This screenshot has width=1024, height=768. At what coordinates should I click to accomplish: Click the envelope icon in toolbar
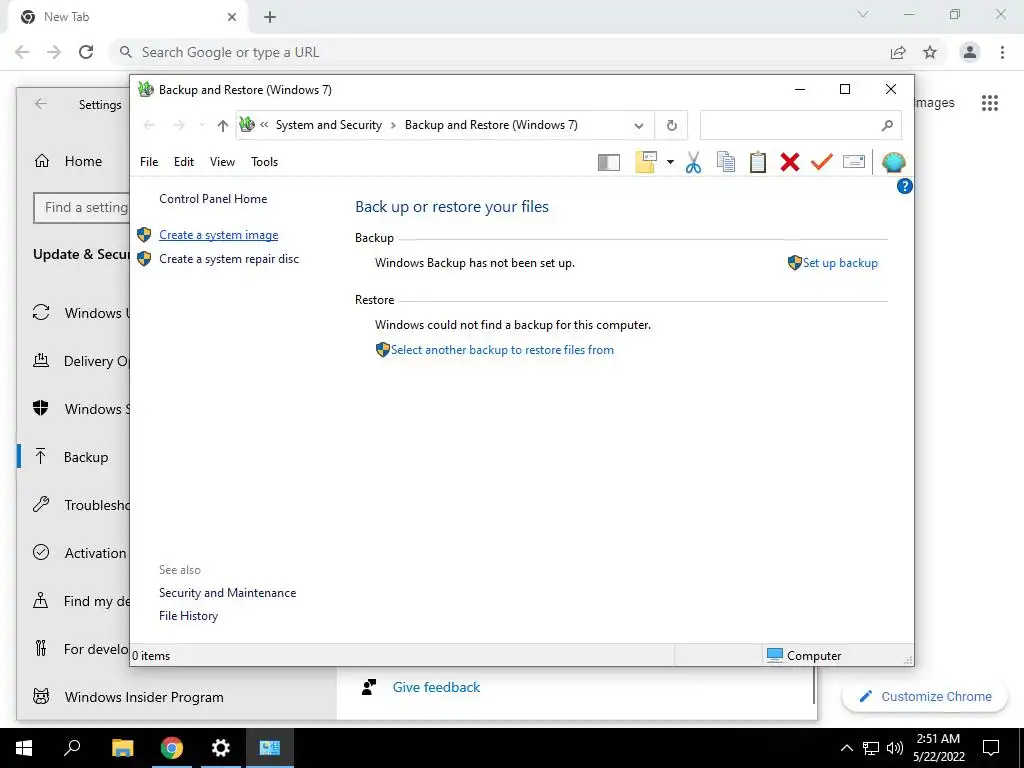pos(854,161)
